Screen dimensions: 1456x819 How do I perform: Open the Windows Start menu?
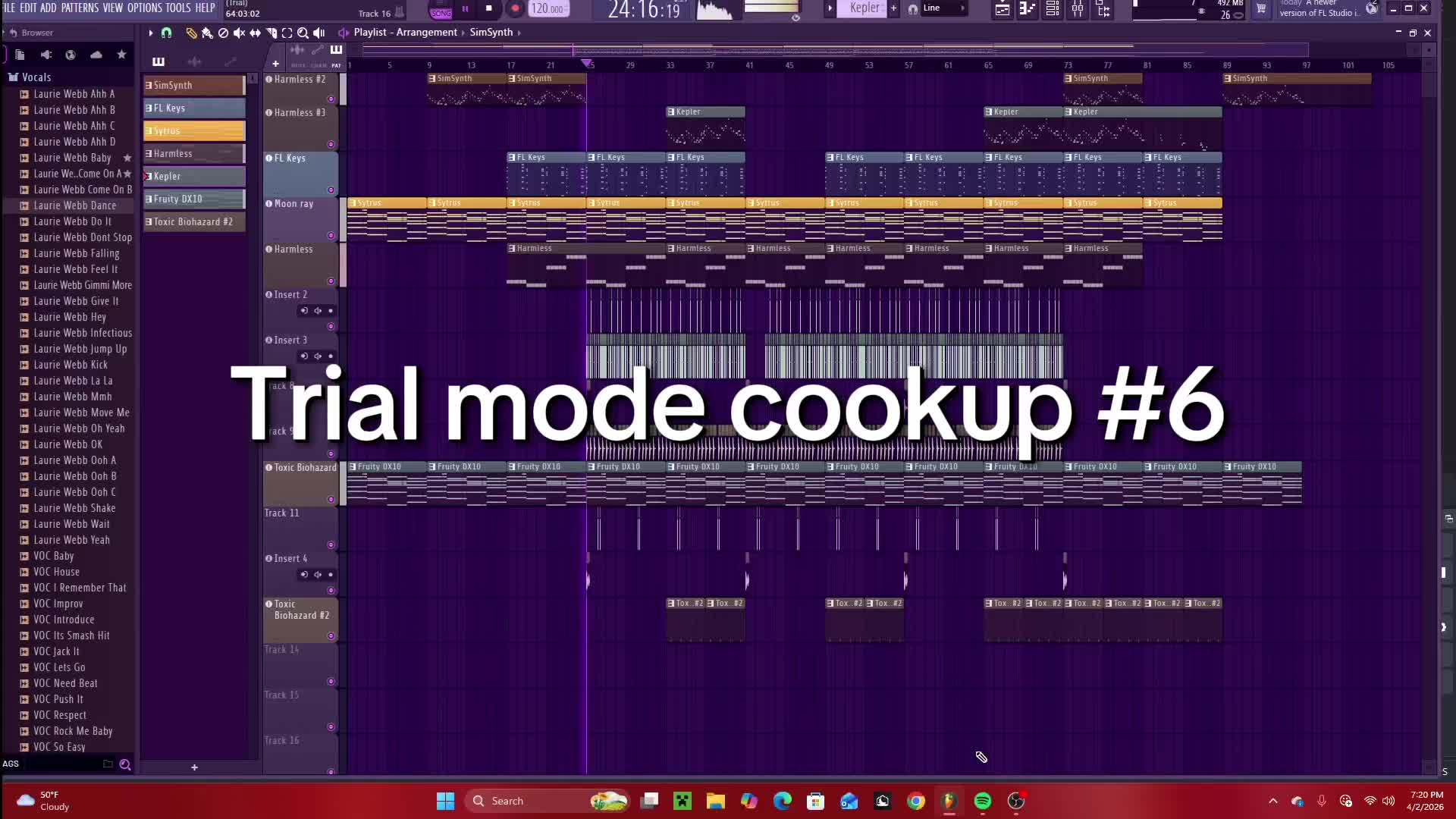445,801
